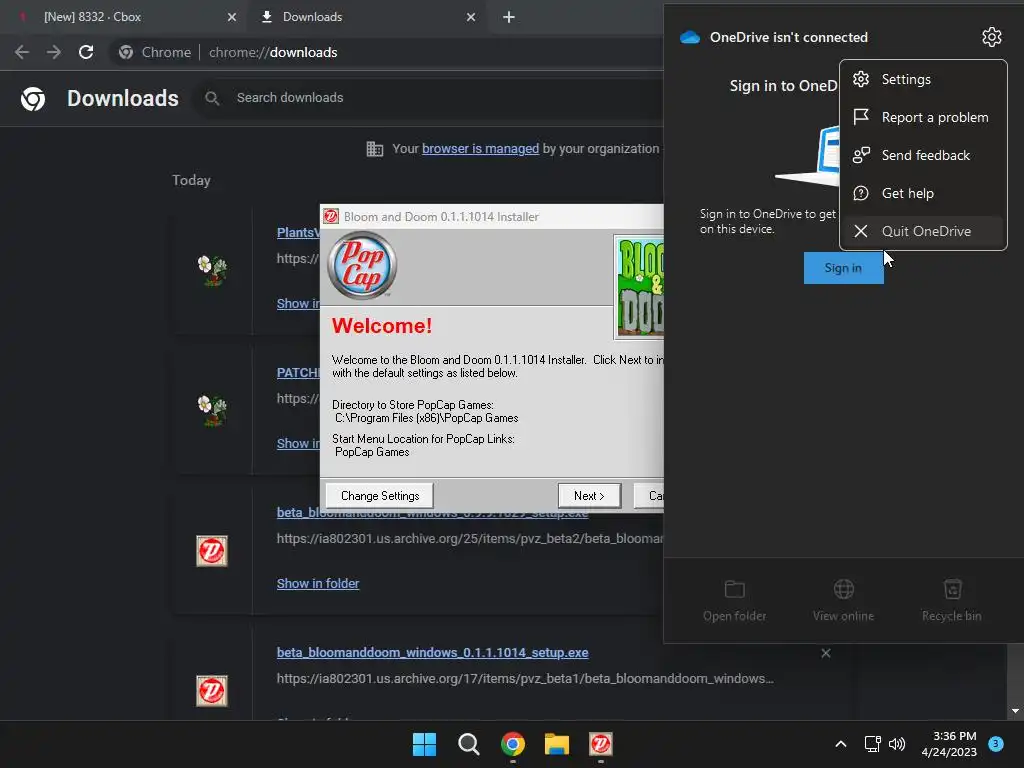Go forward in Chrome
The width and height of the screenshot is (1024, 768).
(x=54, y=52)
